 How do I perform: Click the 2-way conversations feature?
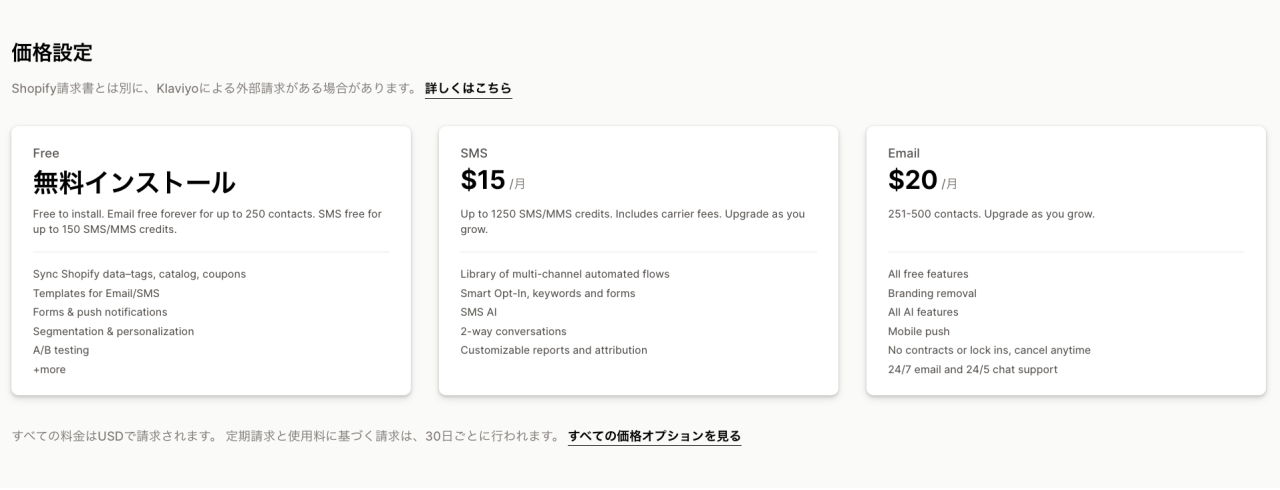click(x=513, y=332)
